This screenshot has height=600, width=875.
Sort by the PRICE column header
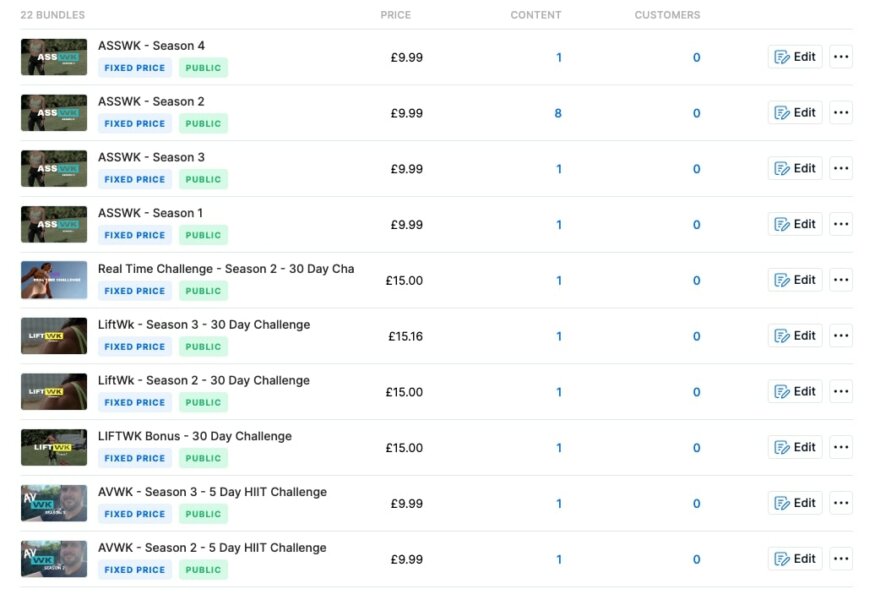pos(396,15)
